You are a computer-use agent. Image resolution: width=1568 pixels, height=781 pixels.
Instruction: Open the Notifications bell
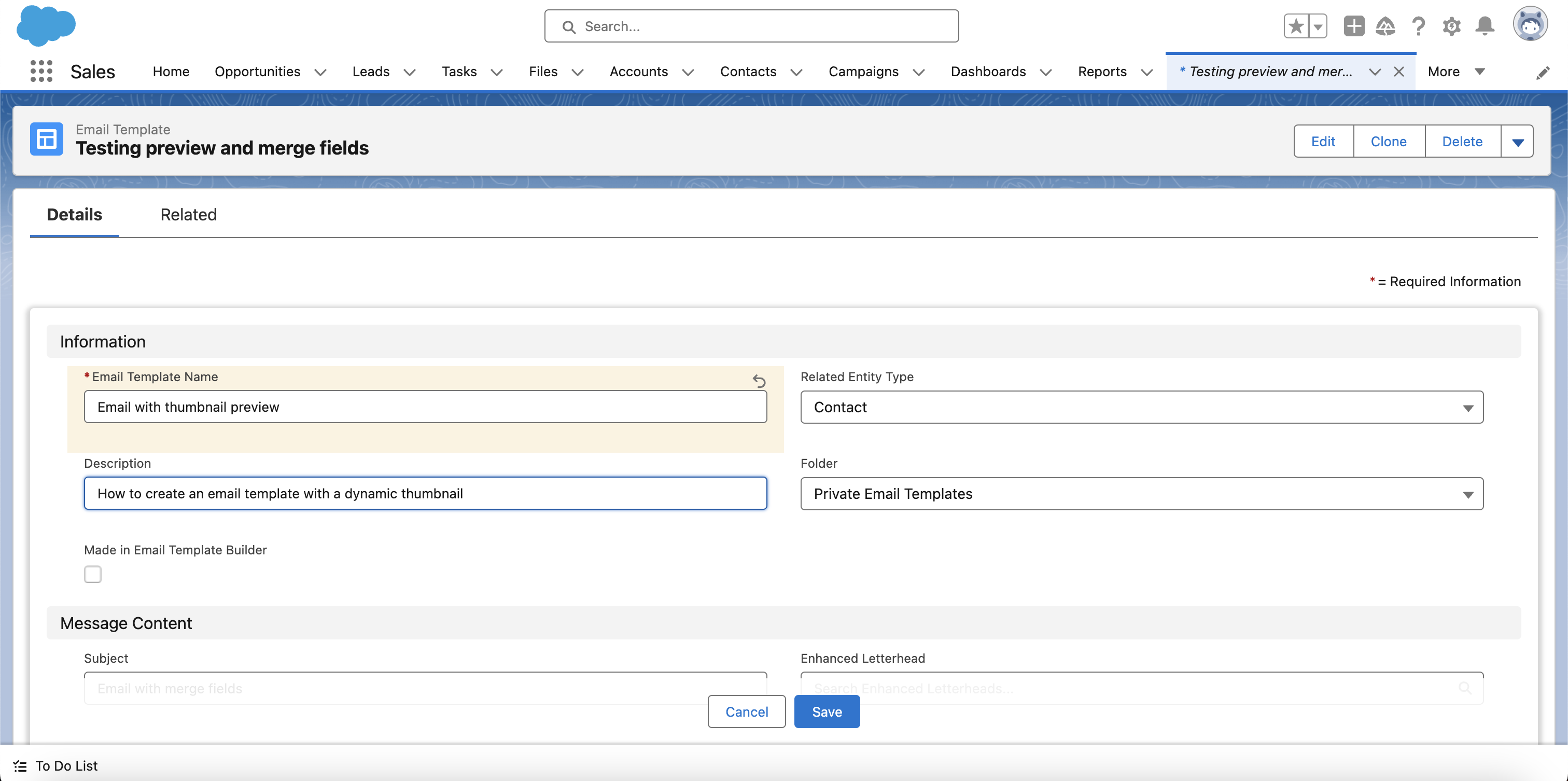click(1485, 26)
